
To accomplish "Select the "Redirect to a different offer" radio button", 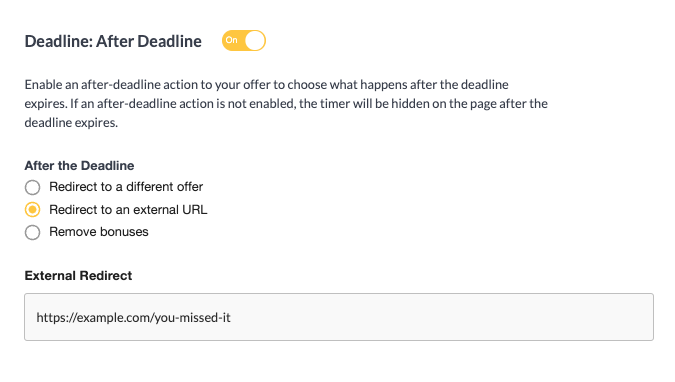I will pyautogui.click(x=32, y=187).
